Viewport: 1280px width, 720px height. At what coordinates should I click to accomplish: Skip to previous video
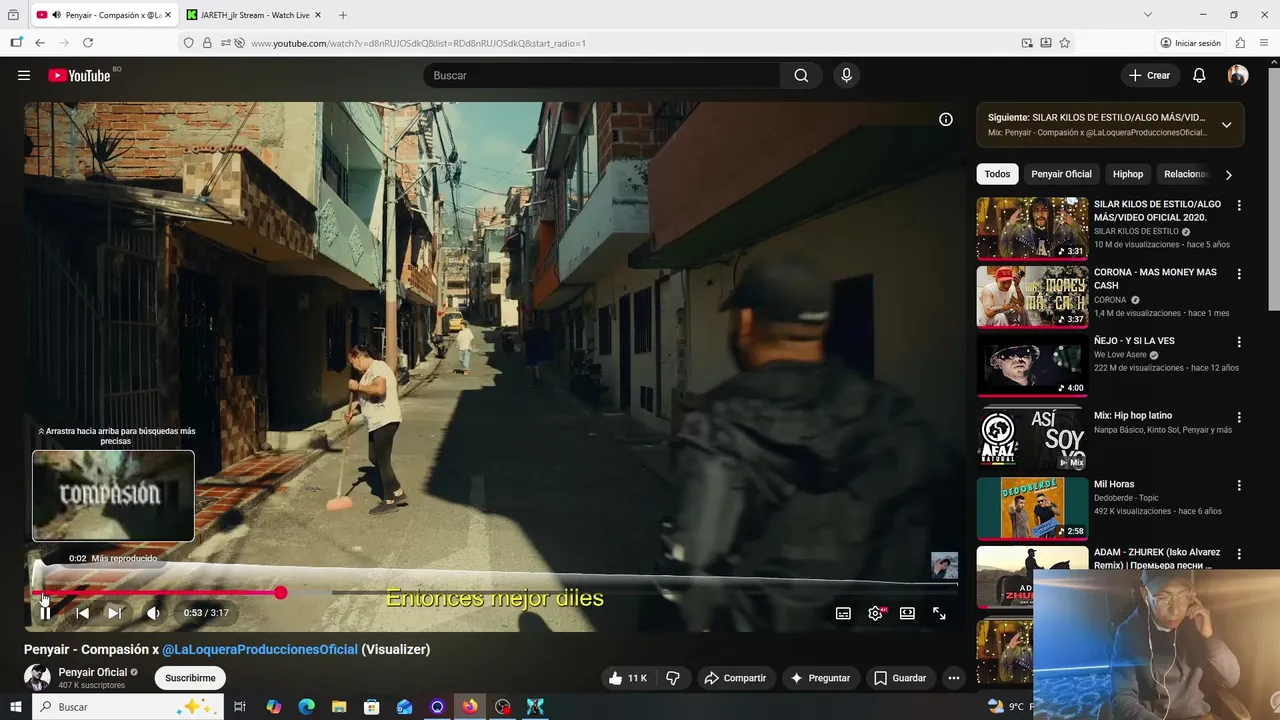coord(83,613)
